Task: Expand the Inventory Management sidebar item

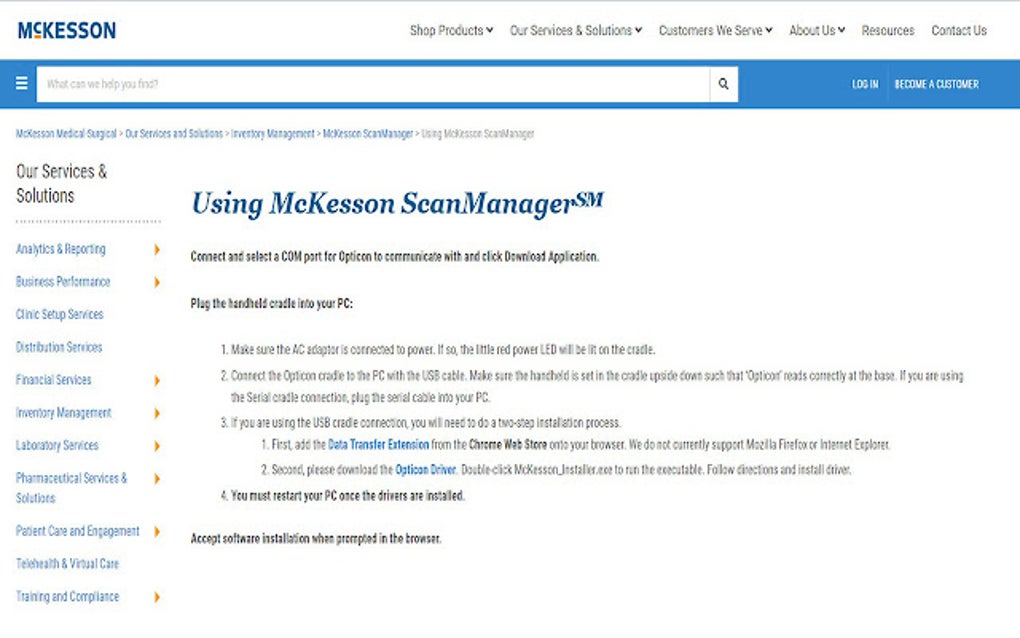Action: click(157, 413)
